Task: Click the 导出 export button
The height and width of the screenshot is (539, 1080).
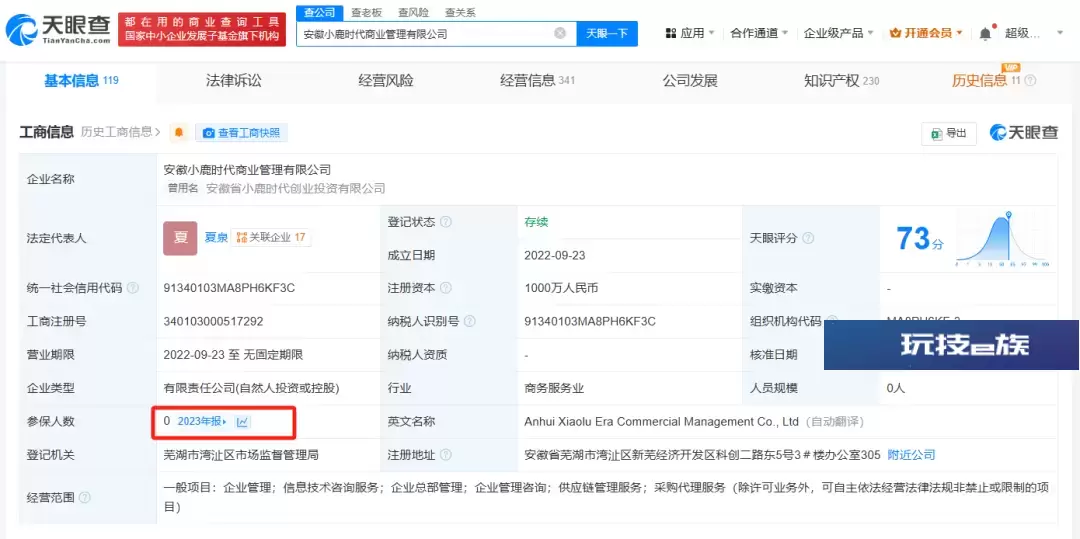Action: click(948, 134)
